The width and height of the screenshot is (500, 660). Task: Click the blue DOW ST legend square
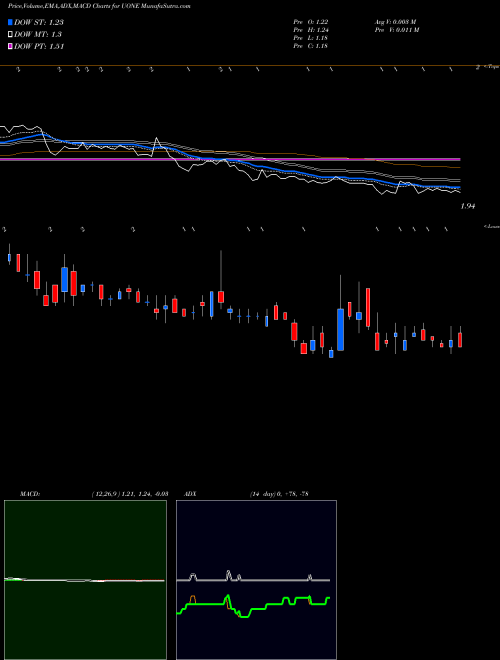11,22
